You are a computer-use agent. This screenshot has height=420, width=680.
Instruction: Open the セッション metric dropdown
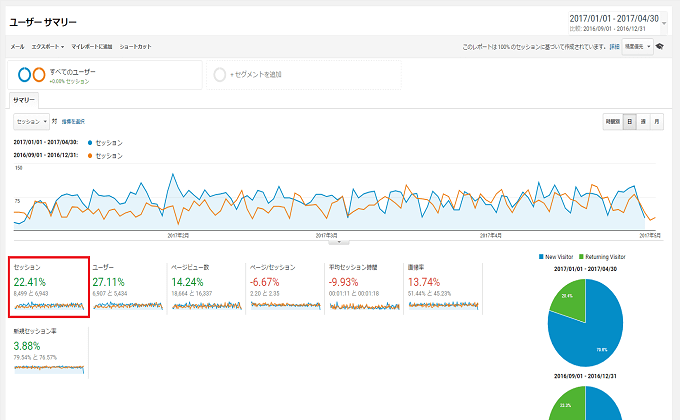pos(31,121)
